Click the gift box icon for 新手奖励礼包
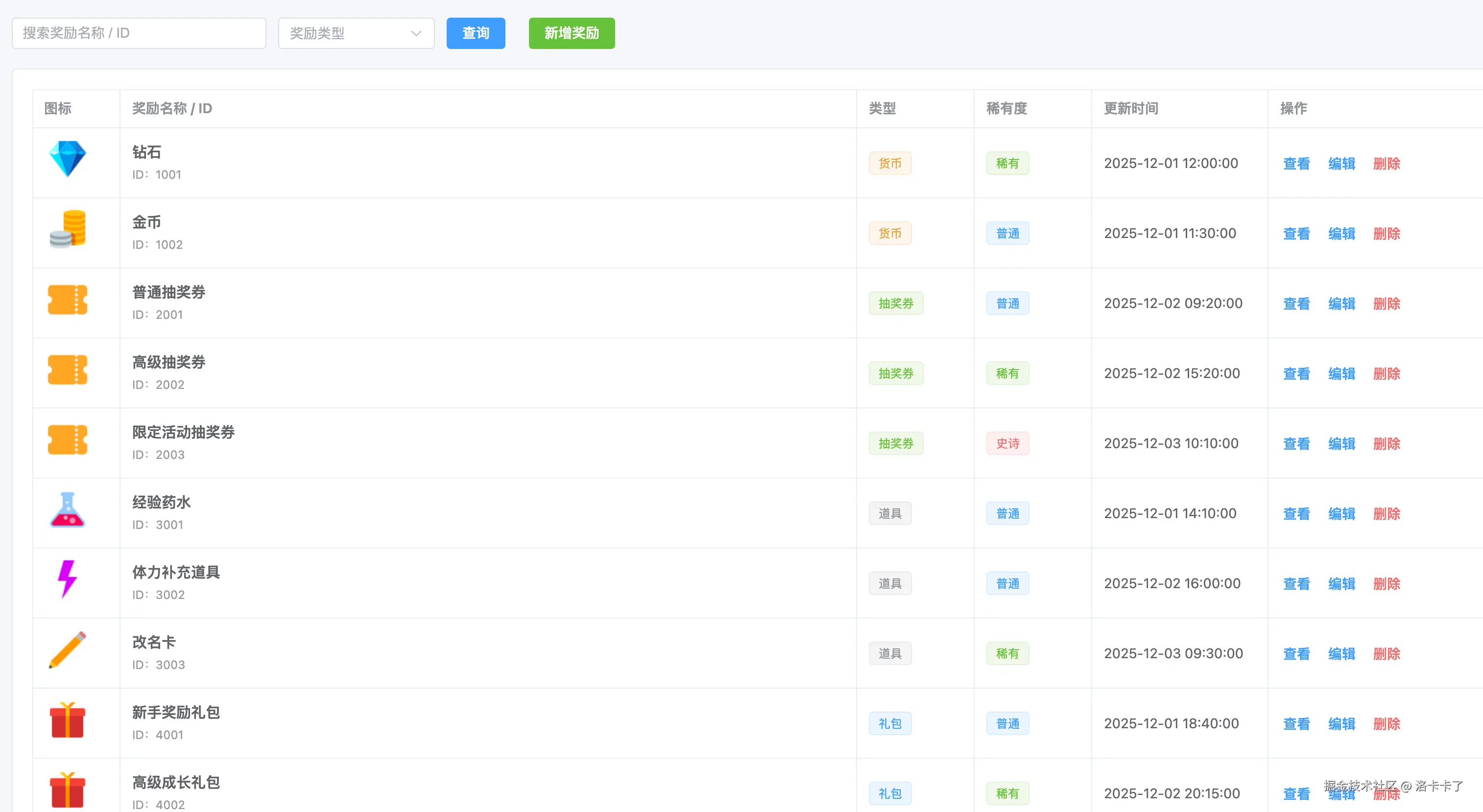The image size is (1483, 812). [68, 720]
